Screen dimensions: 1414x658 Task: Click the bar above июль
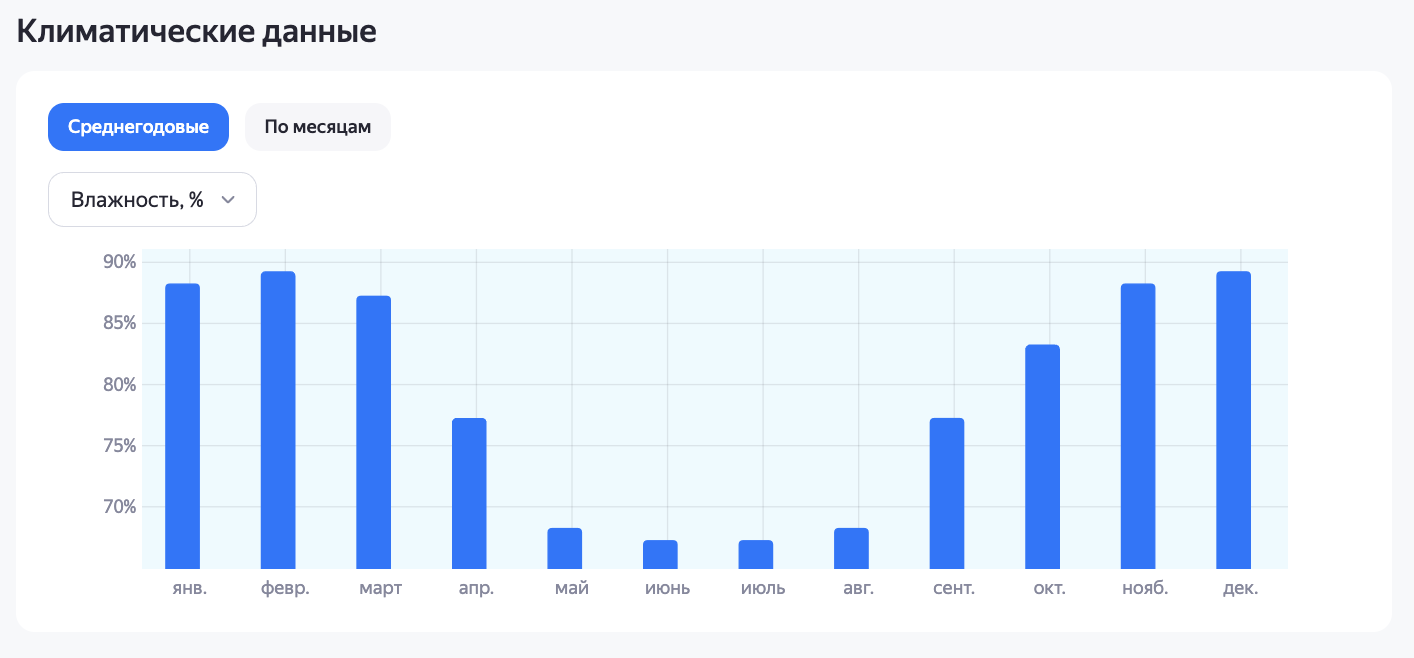[755, 554]
